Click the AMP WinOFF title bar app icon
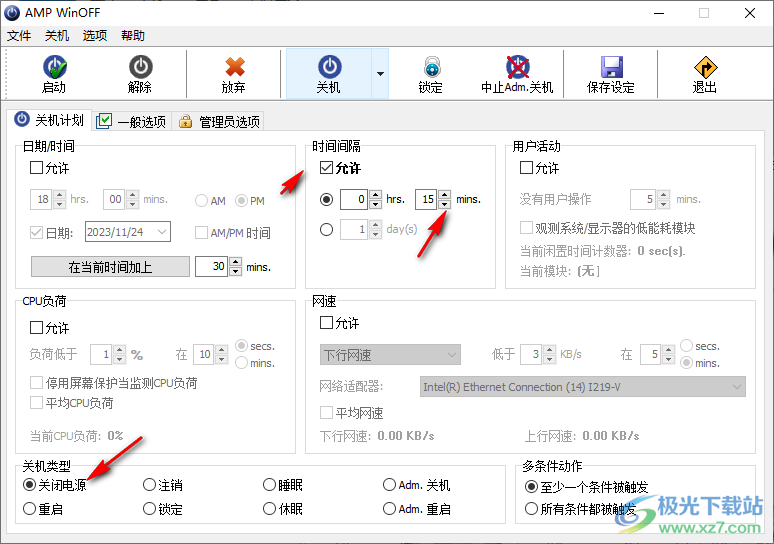The width and height of the screenshot is (774, 544). 12,13
